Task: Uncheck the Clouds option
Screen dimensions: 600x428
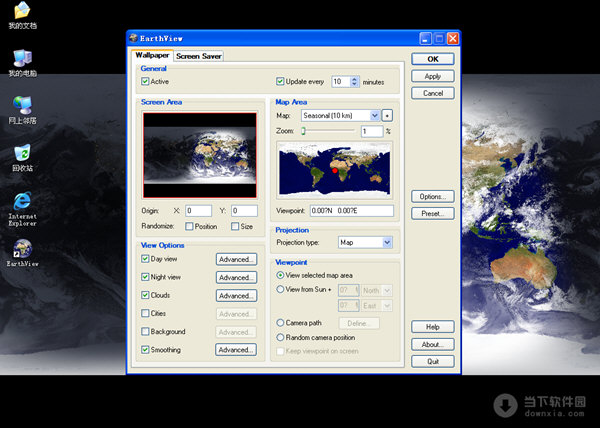Action: (145, 295)
